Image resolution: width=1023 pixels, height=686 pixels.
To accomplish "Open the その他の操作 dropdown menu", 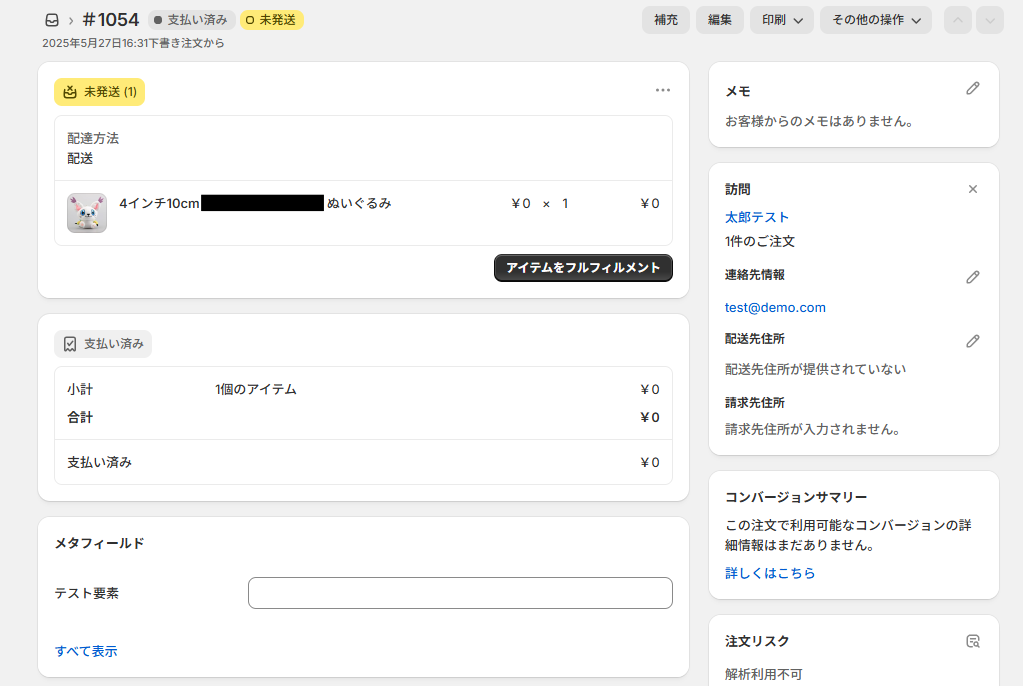I will tap(875, 20).
